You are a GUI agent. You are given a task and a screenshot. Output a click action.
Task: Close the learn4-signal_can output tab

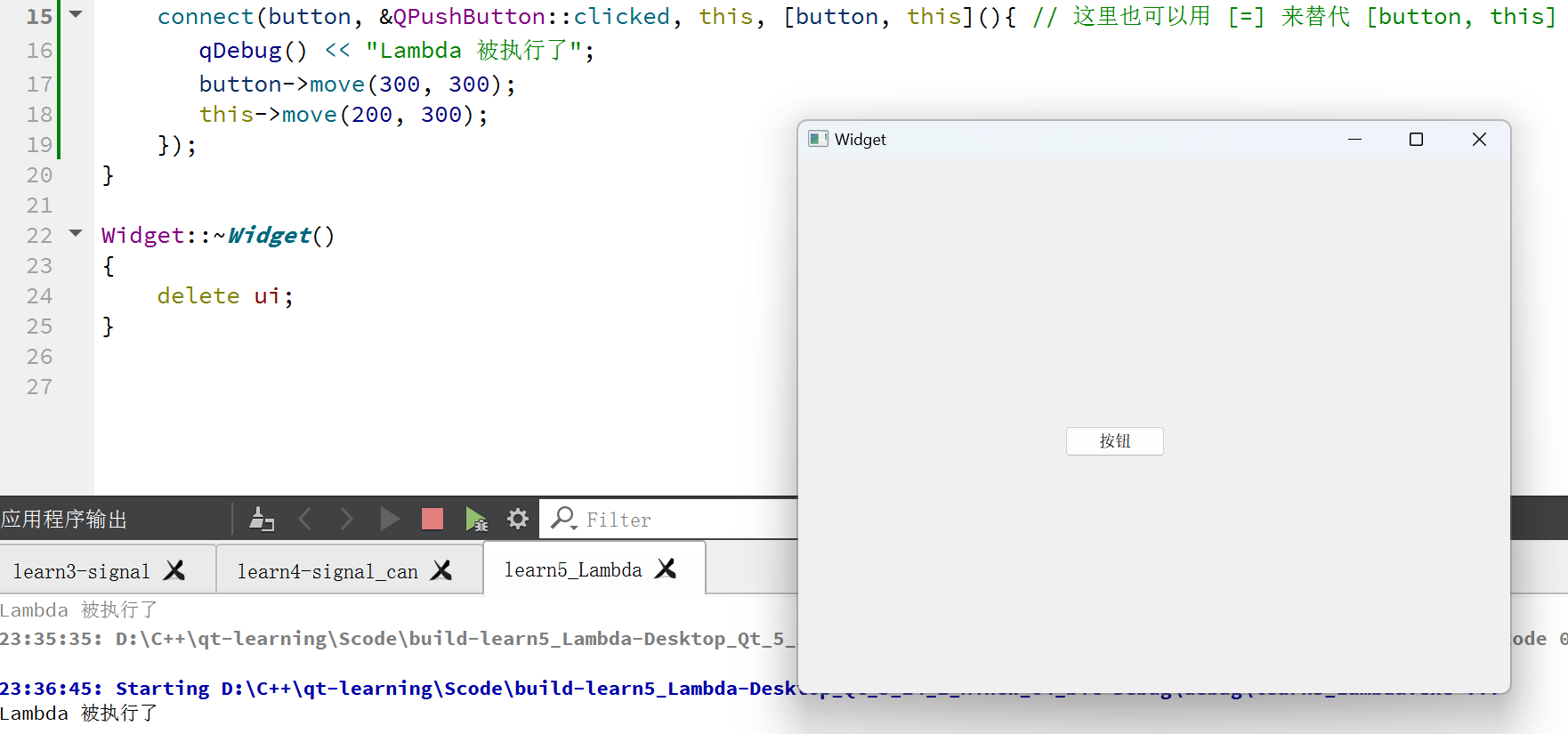[441, 570]
